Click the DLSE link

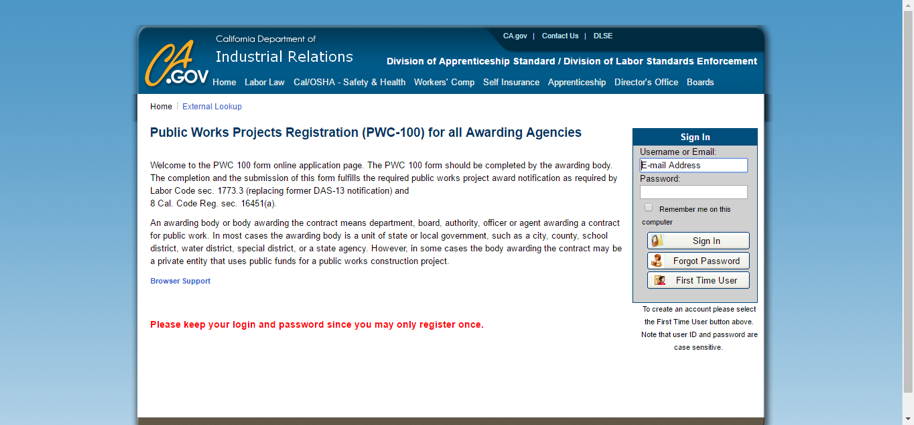point(603,36)
